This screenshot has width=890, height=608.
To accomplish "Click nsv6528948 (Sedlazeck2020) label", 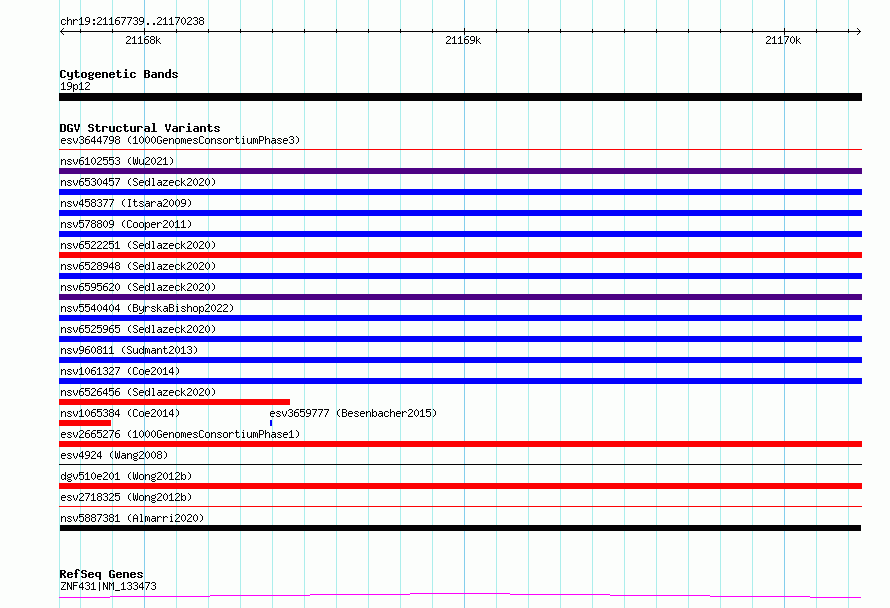I will tap(138, 266).
